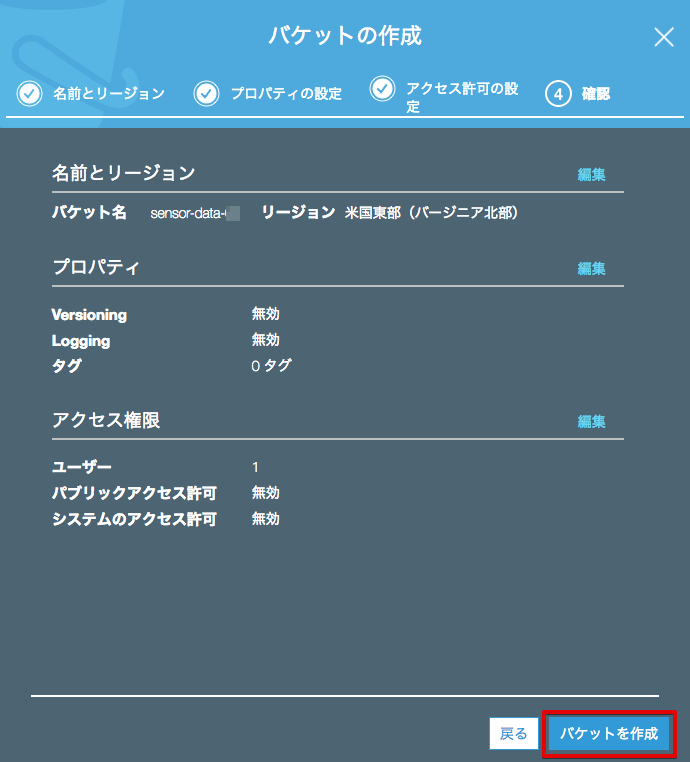This screenshot has width=690, height=762.
Task: Click the 戻る button
Action: coord(514,733)
